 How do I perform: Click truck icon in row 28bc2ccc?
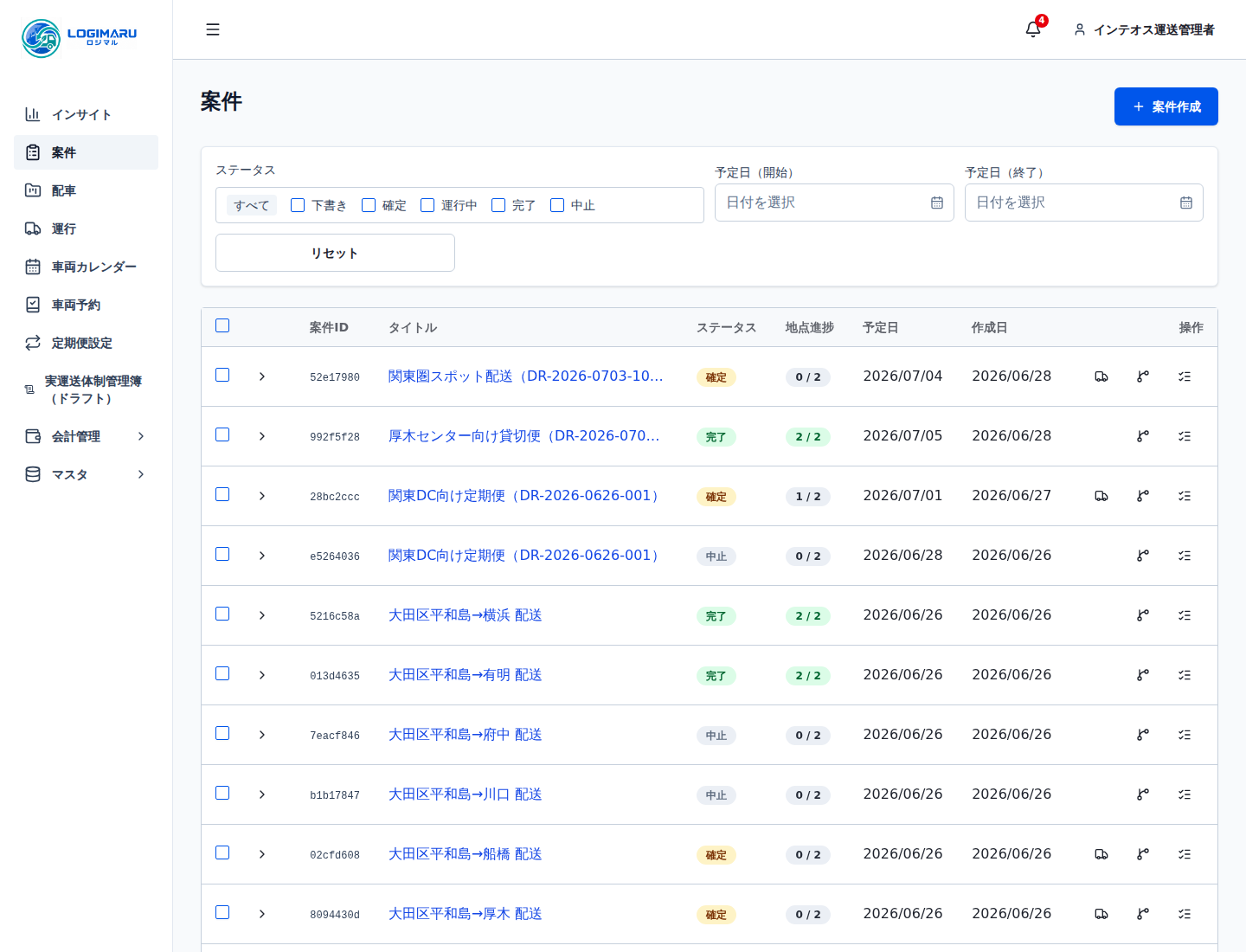[1101, 496]
